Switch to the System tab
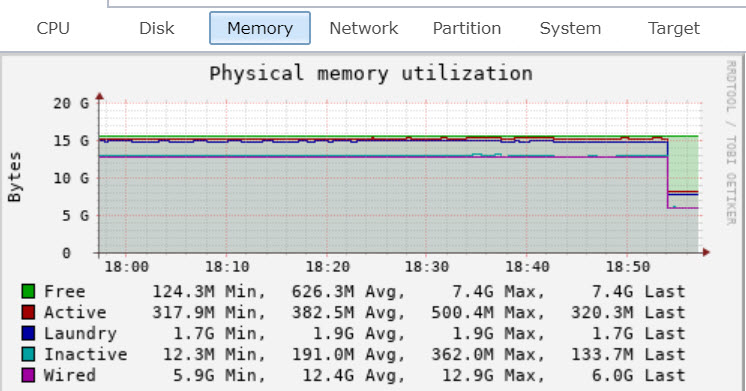Screen dimensions: 746x391 click(x=570, y=28)
